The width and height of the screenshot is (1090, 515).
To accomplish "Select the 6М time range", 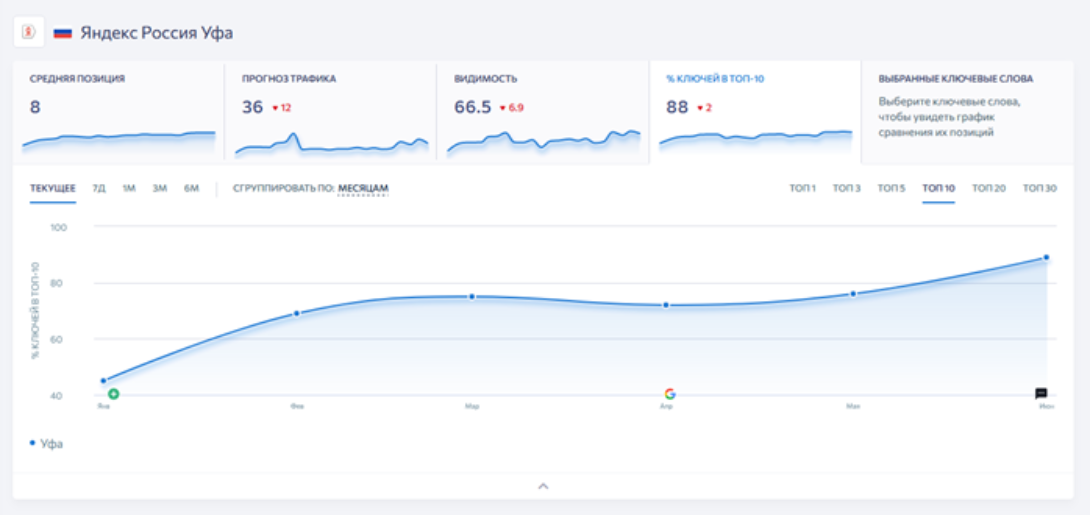I will pos(192,188).
